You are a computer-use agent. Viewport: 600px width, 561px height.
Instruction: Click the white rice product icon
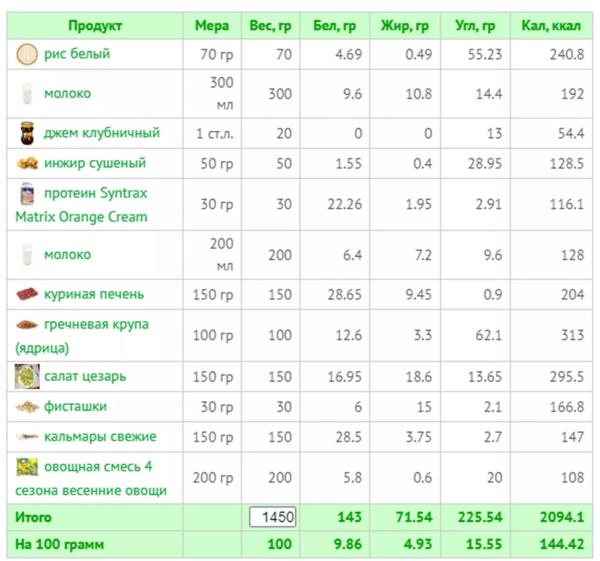pos(27,54)
